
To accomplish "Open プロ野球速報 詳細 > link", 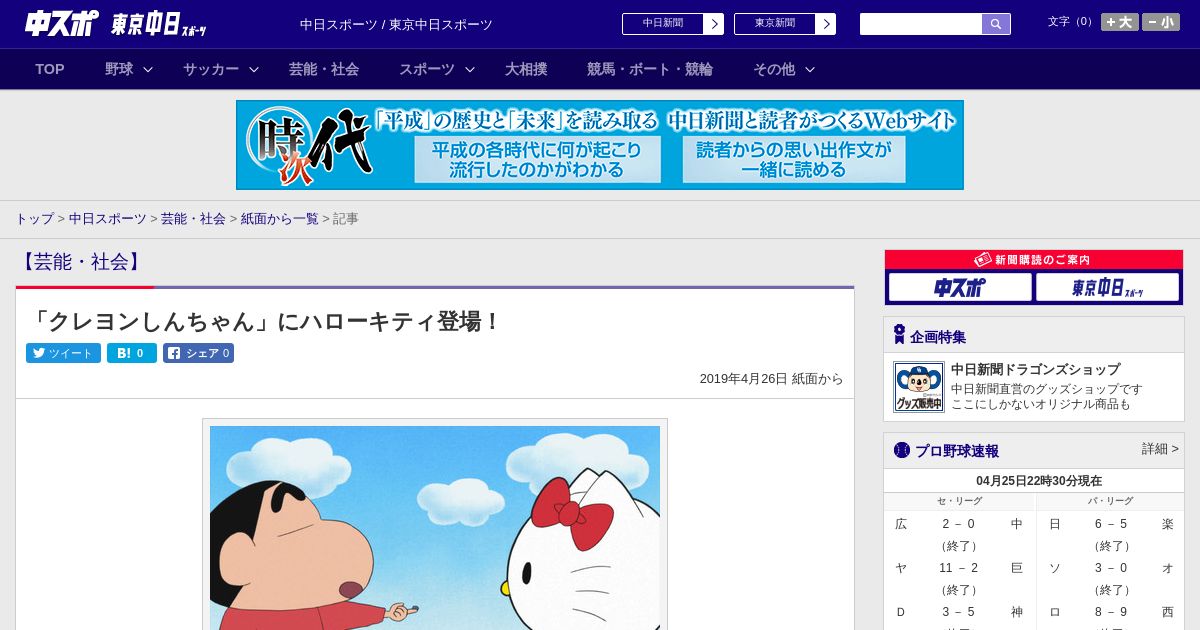I will click(x=1160, y=449).
